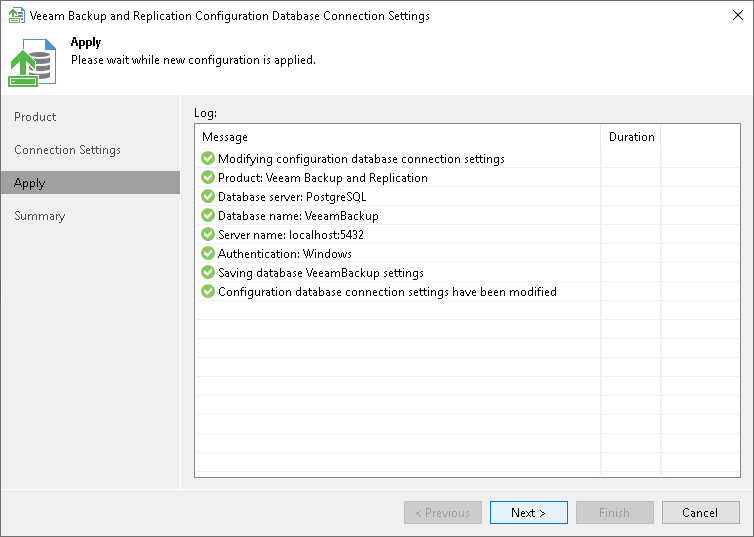Open the Connection Settings step
Viewport: 754px width, 537px height.
[x=67, y=150]
